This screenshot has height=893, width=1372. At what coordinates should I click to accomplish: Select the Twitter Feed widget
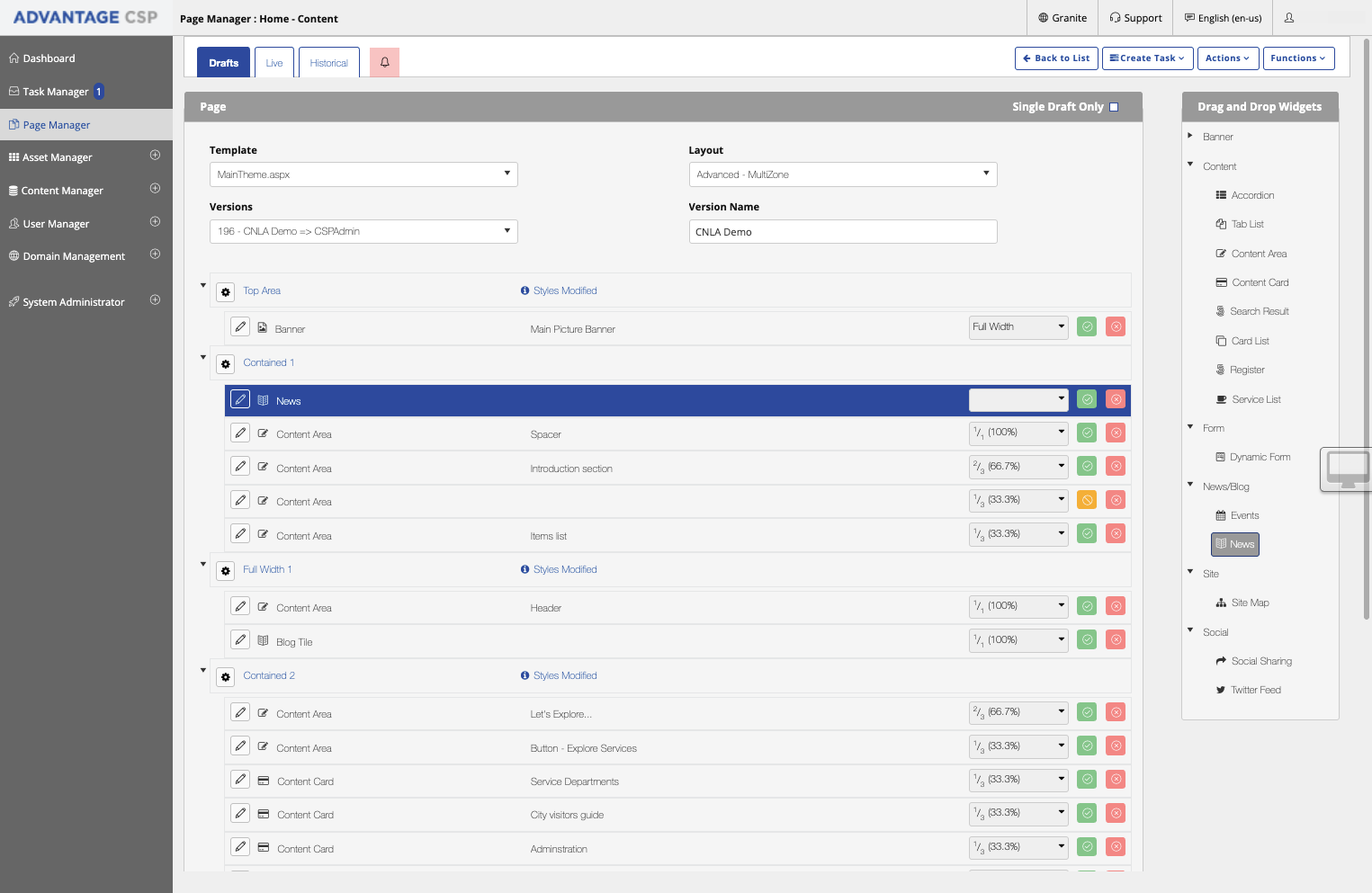1248,690
